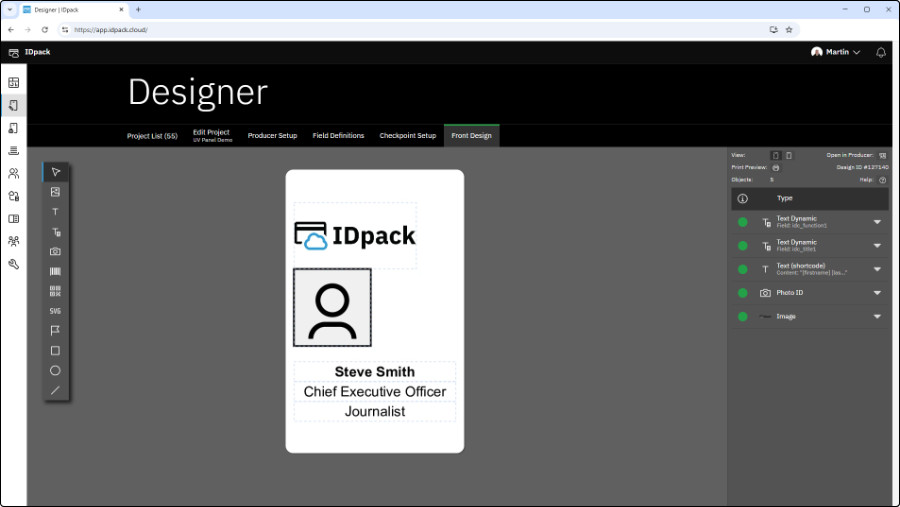The image size is (900, 507).
Task: Open the Designer icon in left sidebar
Action: (x=14, y=105)
